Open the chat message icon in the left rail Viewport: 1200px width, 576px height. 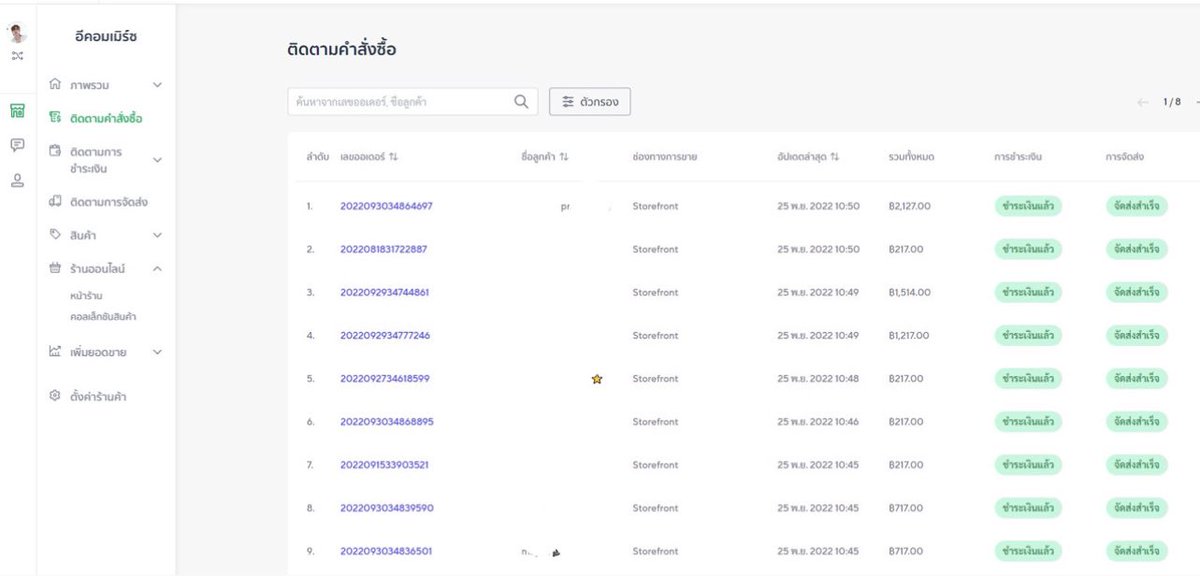tap(17, 146)
